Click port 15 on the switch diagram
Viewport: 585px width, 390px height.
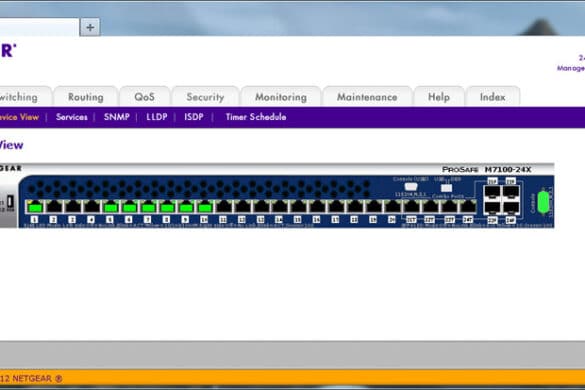(x=298, y=207)
